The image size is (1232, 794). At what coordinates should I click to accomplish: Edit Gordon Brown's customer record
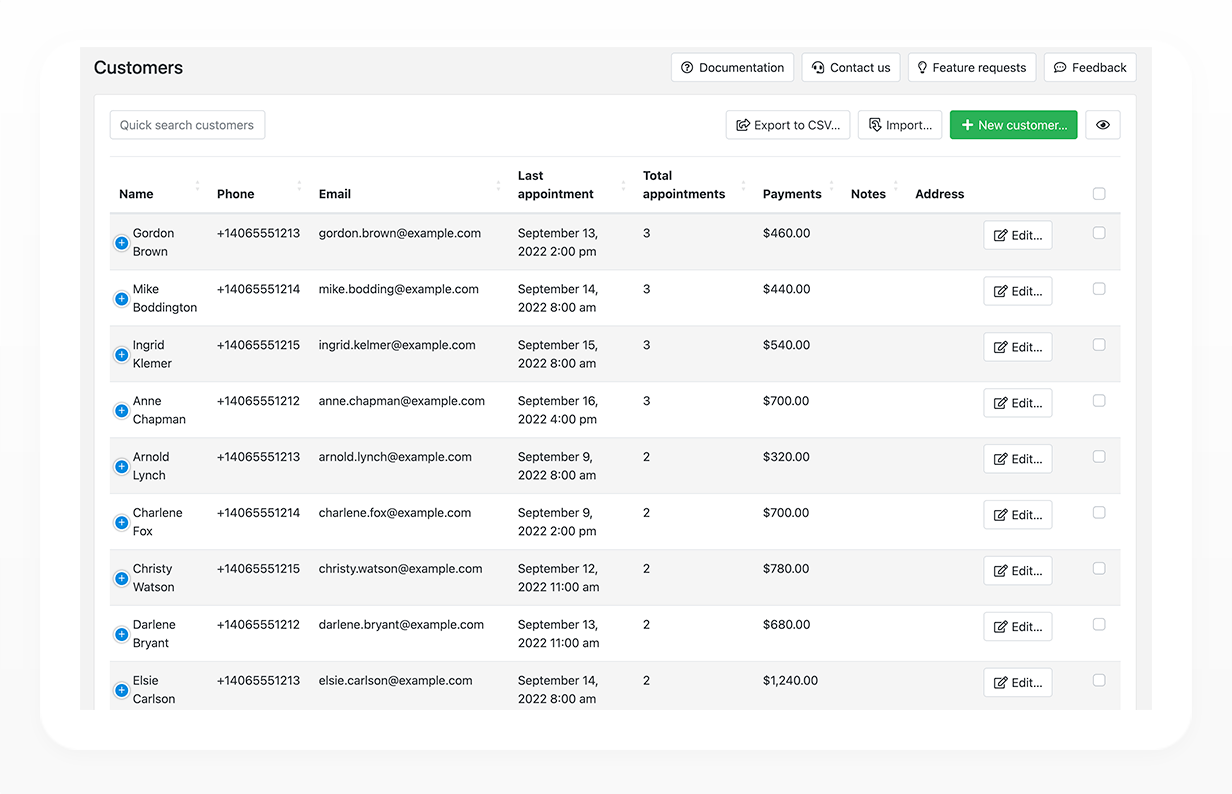click(1018, 235)
